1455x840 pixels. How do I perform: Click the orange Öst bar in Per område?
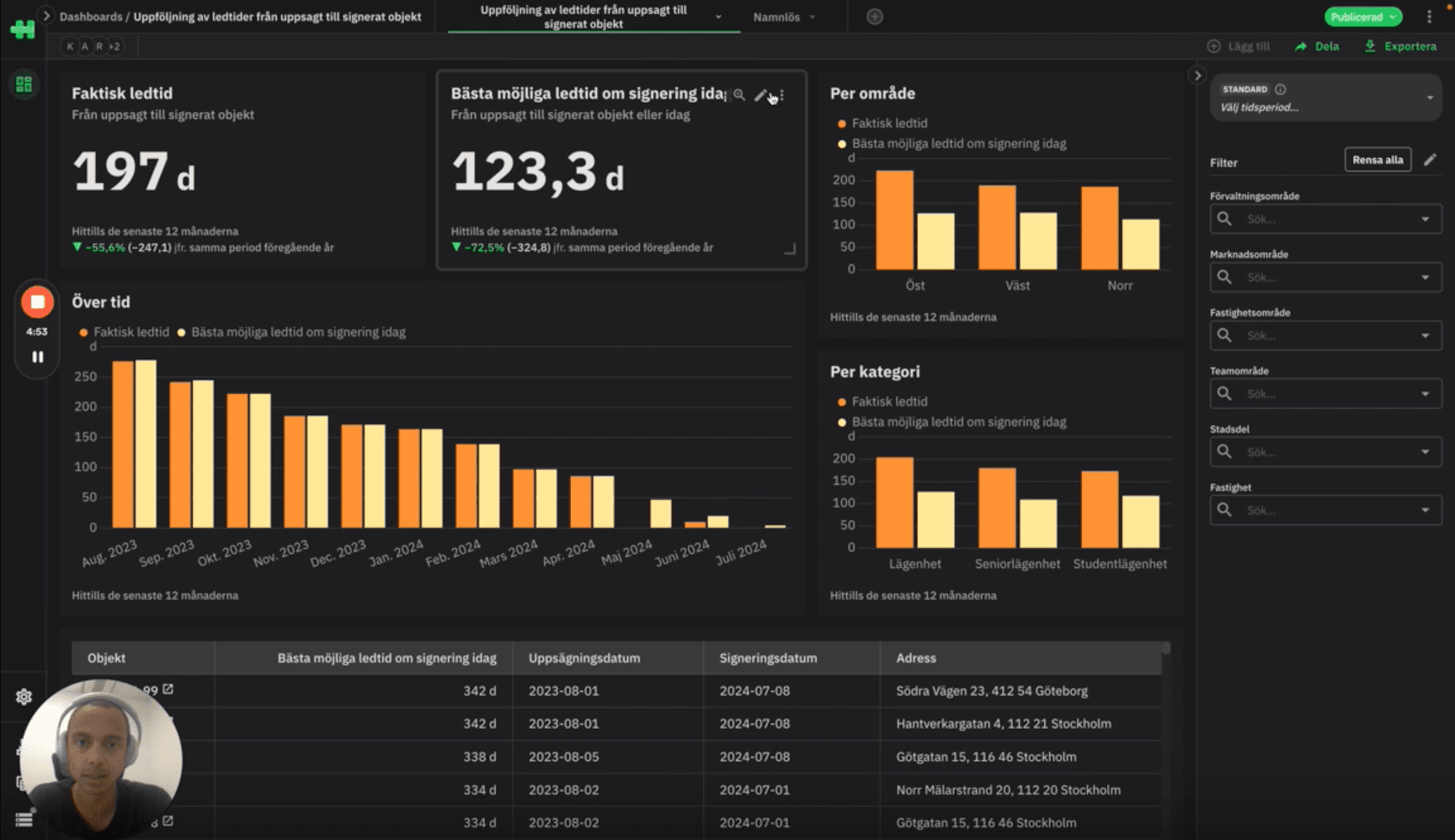tap(894, 221)
